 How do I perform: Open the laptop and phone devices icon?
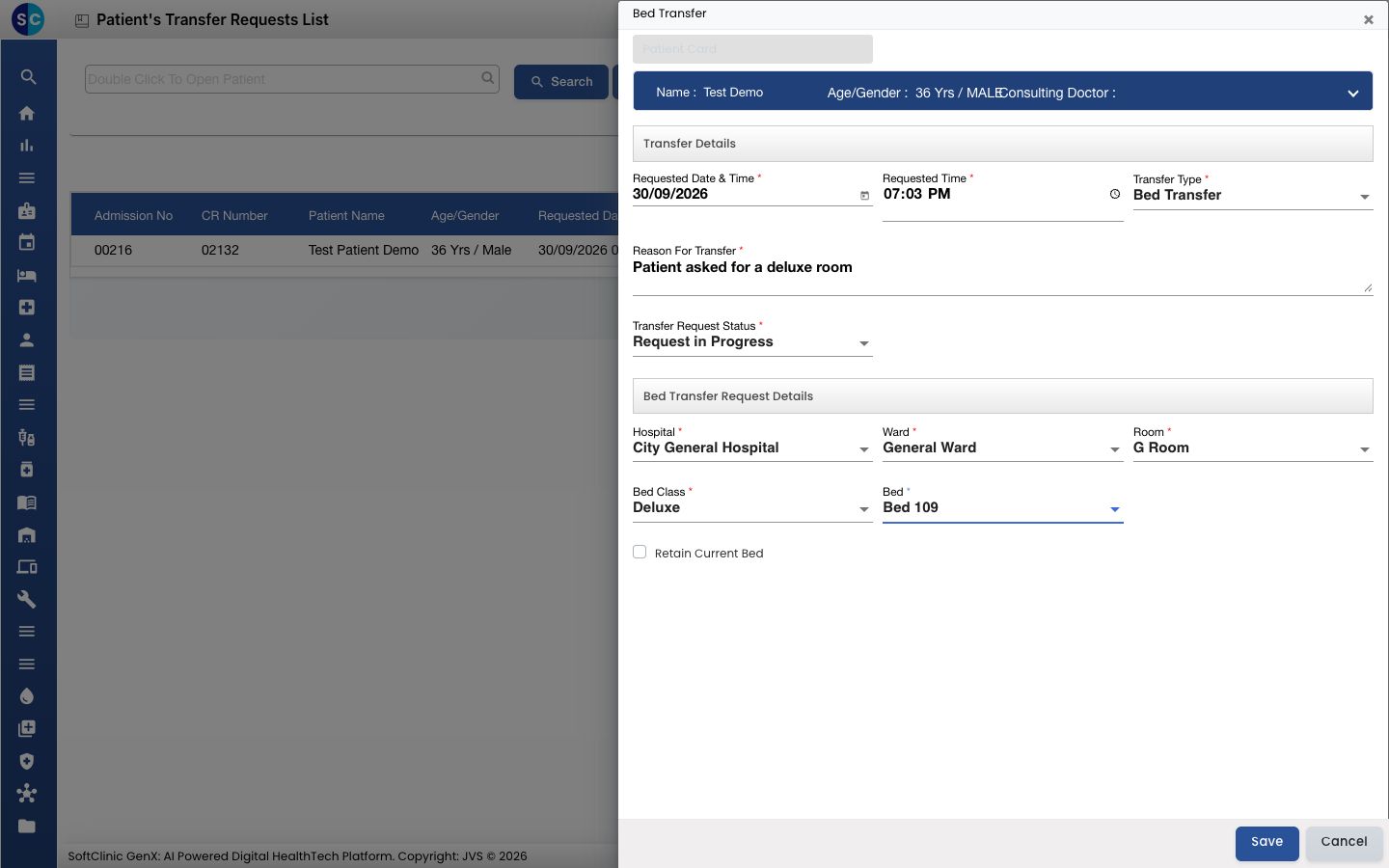tap(27, 567)
